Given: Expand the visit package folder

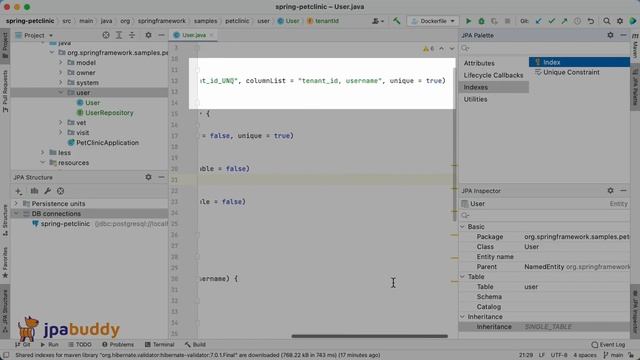Looking at the screenshot, I should tap(61, 133).
